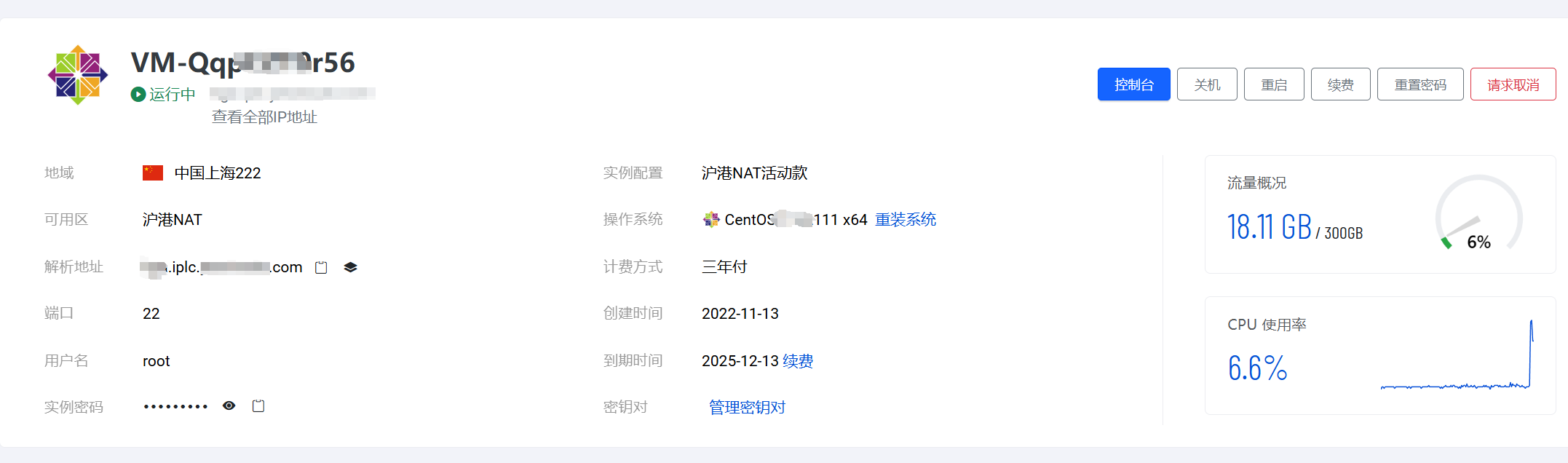Reset the password via 重置密码
1568x463 pixels.
(1420, 84)
